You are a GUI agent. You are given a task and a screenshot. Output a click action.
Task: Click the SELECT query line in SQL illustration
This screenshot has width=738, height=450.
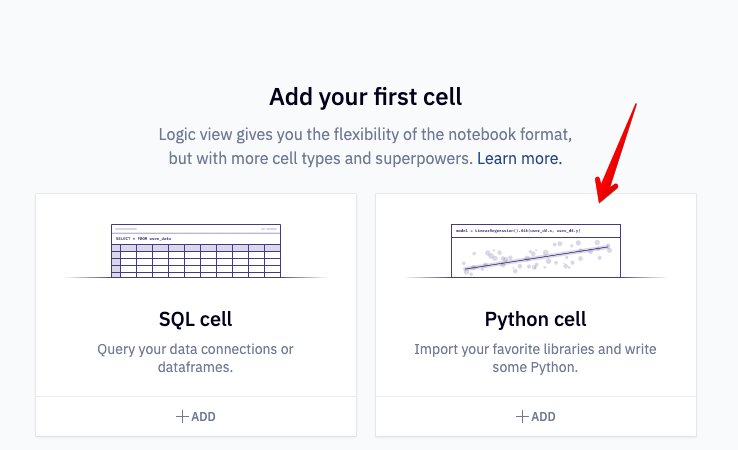click(144, 239)
